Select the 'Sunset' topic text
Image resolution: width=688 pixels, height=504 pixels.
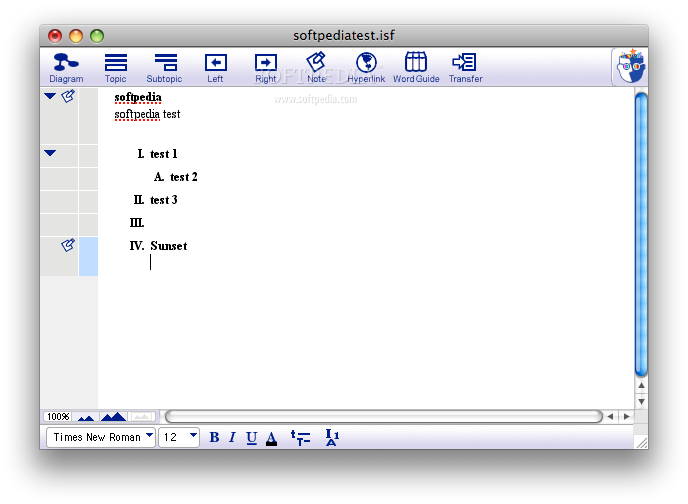click(169, 246)
